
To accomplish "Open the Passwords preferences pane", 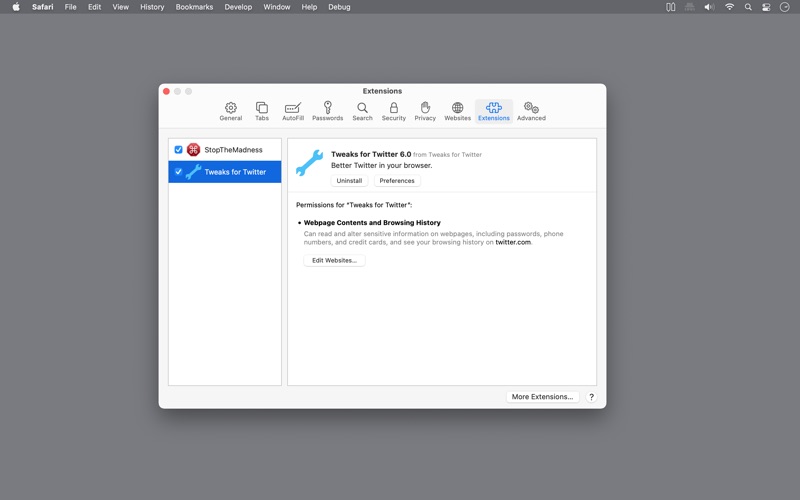I will pyautogui.click(x=328, y=111).
